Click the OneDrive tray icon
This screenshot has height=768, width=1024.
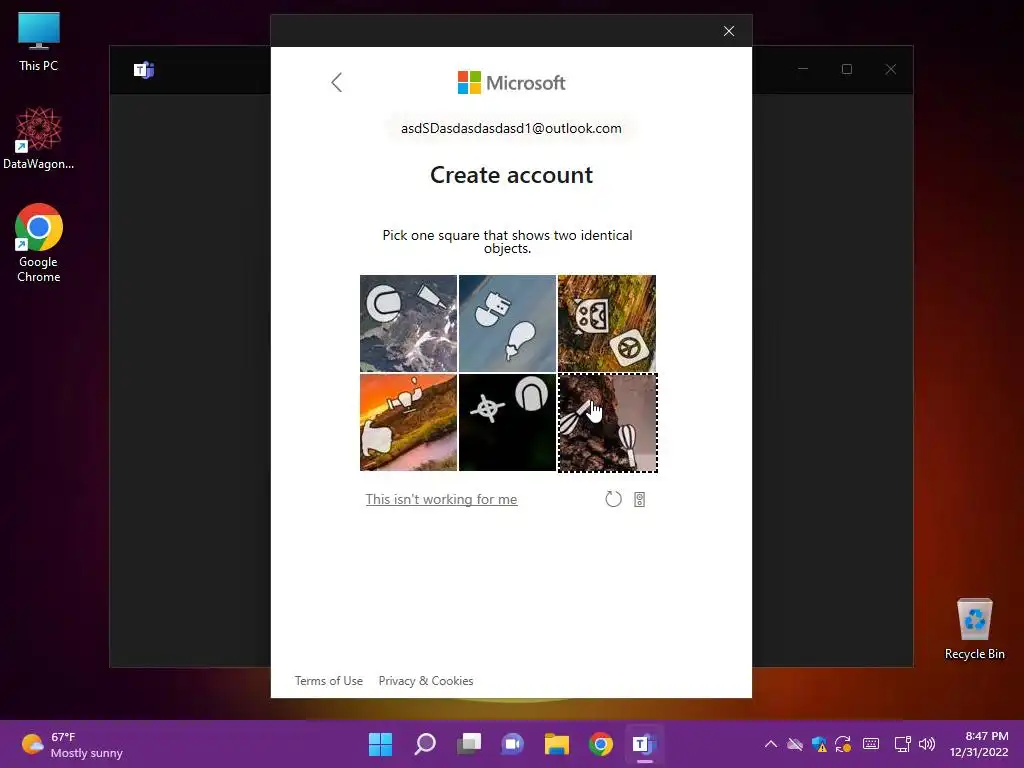tap(795, 744)
